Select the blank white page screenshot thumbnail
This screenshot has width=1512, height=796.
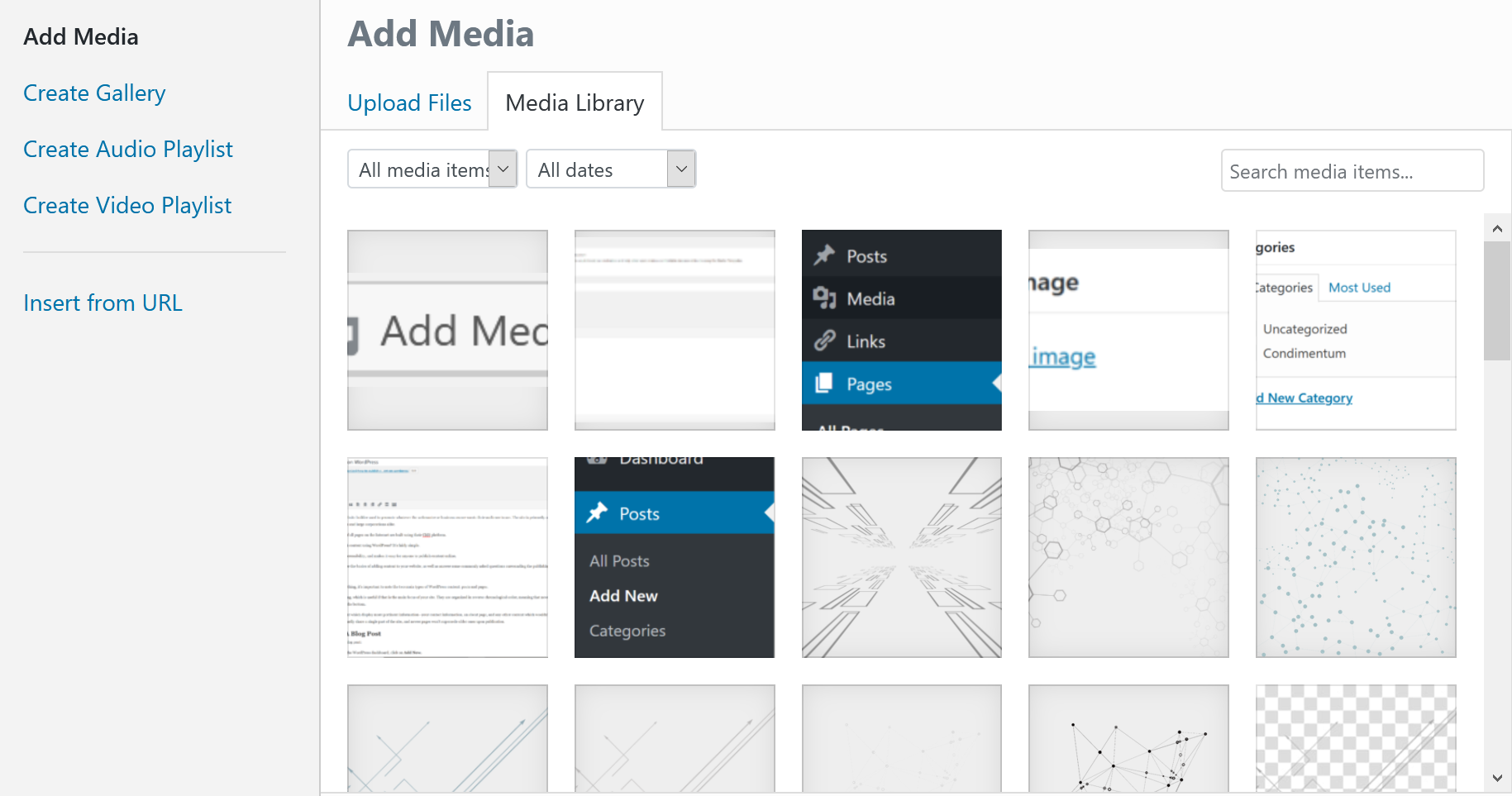point(675,330)
